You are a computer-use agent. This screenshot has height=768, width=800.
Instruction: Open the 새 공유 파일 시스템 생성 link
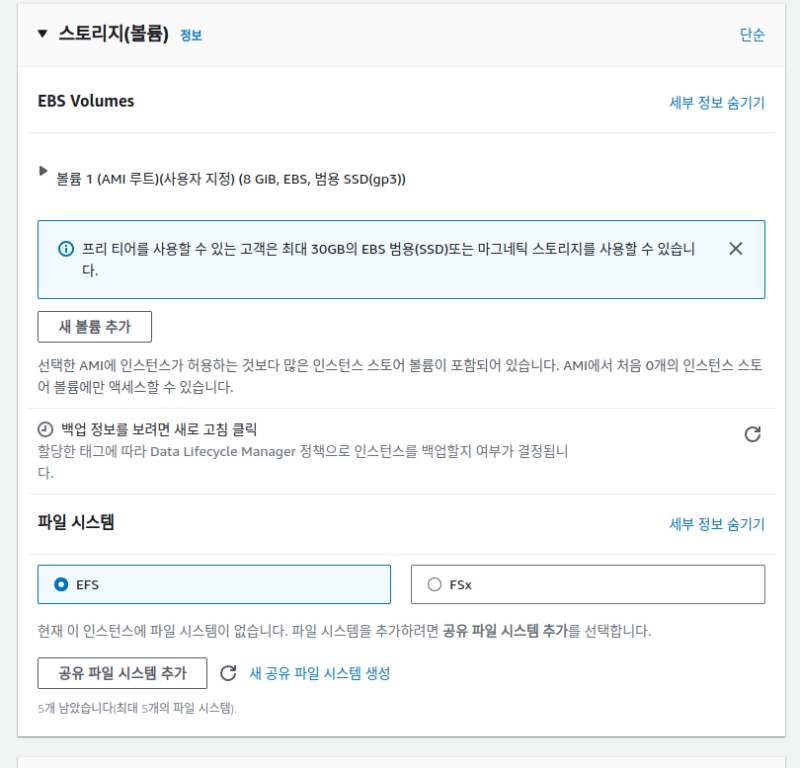(319, 673)
